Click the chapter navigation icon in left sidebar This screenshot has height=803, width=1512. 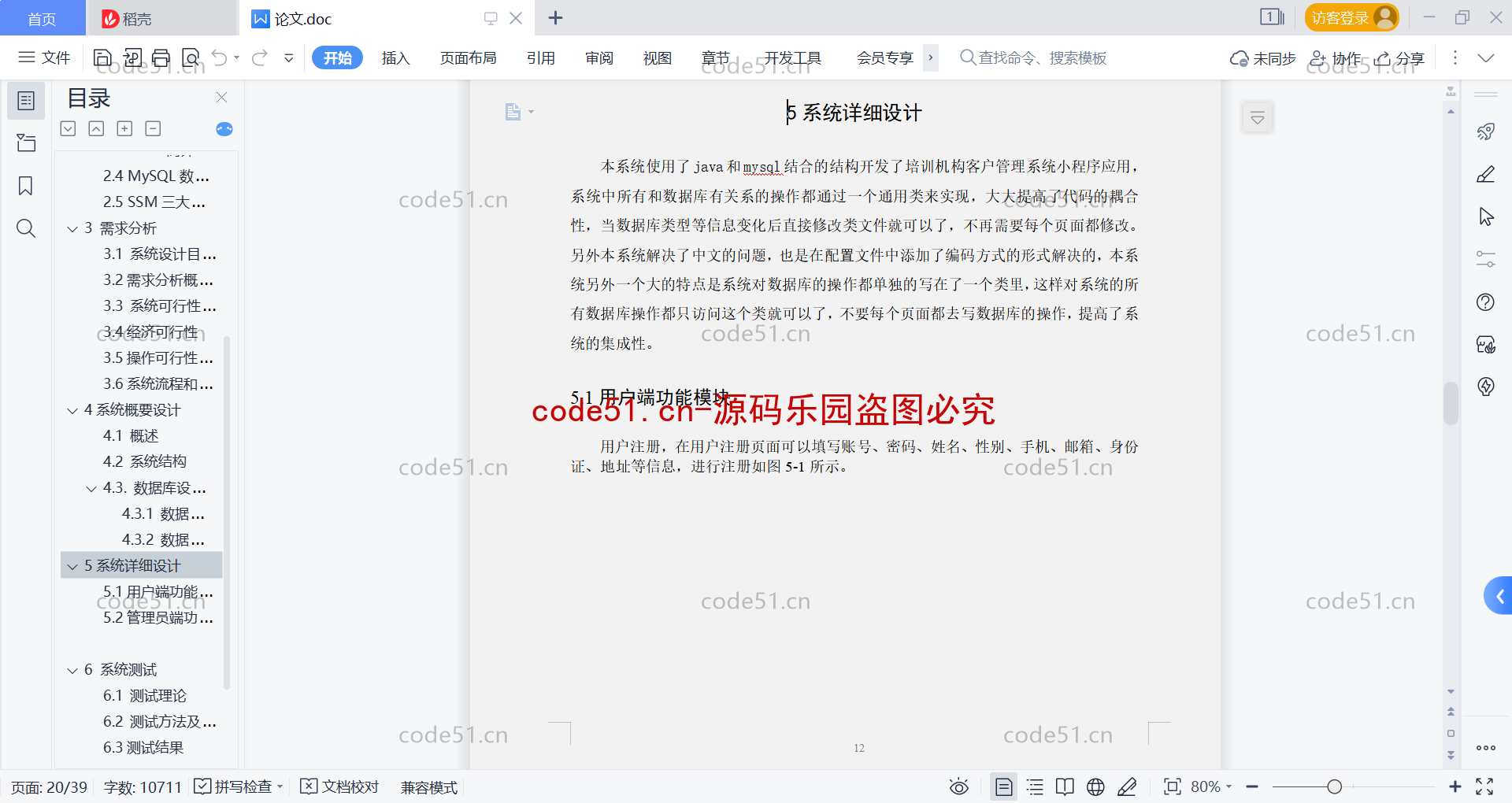(x=26, y=142)
